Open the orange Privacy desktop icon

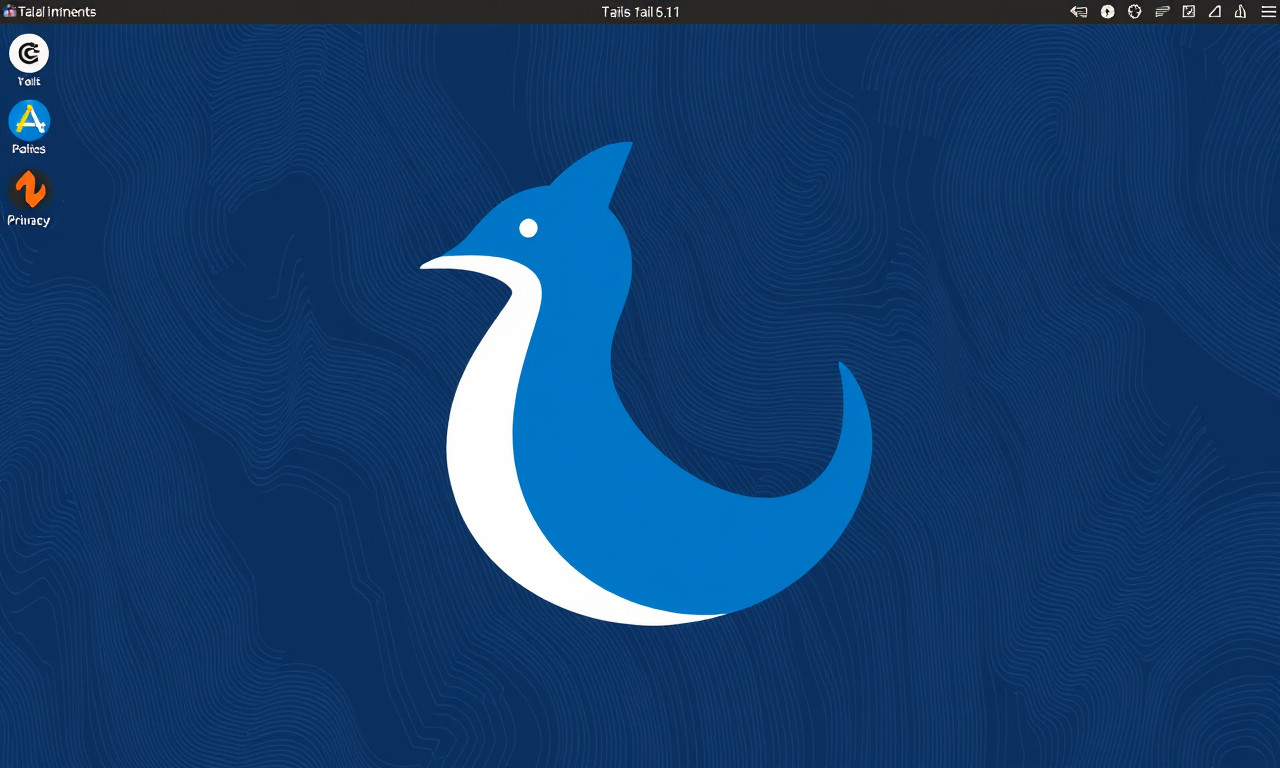(28, 190)
